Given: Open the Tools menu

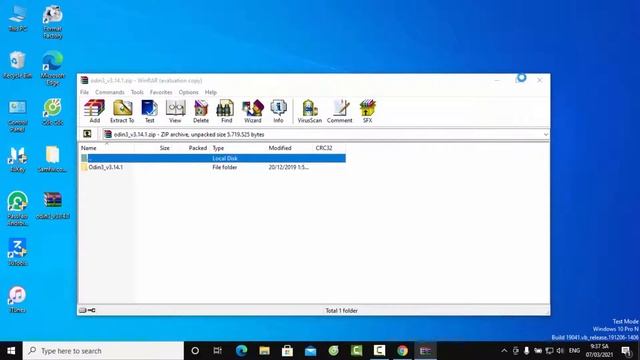Looking at the screenshot, I should 137,92.
